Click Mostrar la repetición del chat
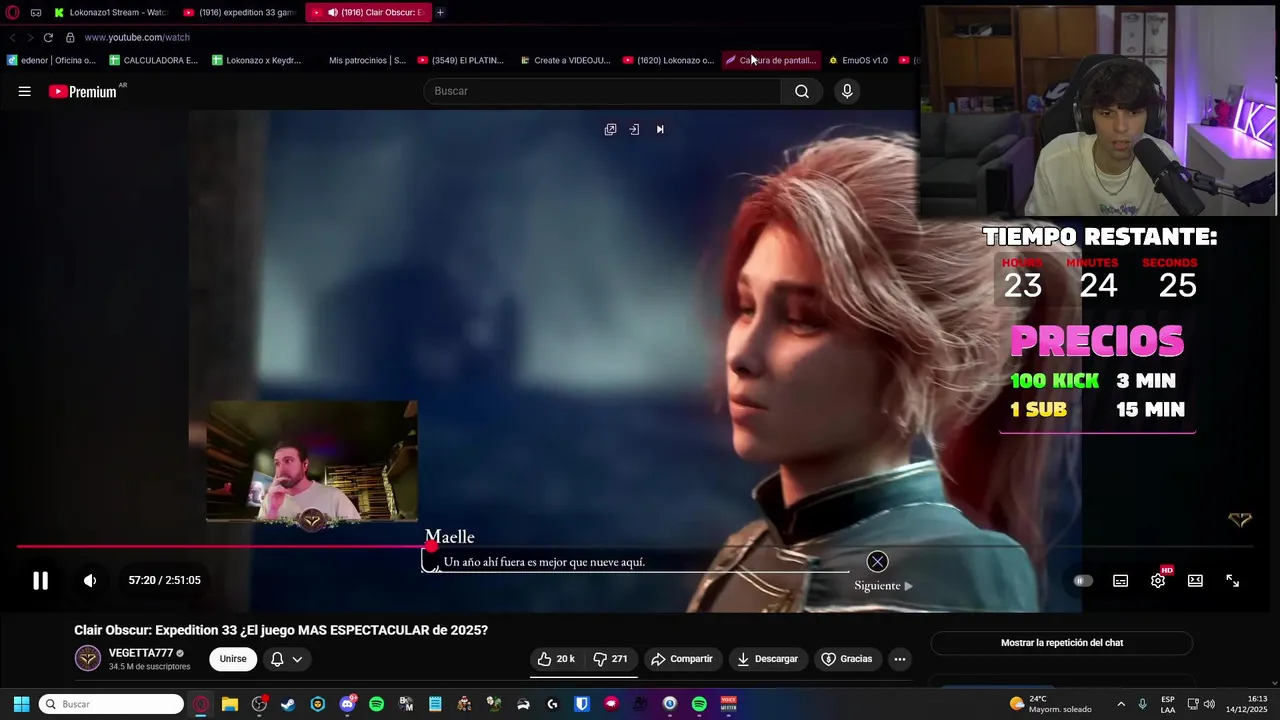Image resolution: width=1280 pixels, height=720 pixels. [1062, 643]
